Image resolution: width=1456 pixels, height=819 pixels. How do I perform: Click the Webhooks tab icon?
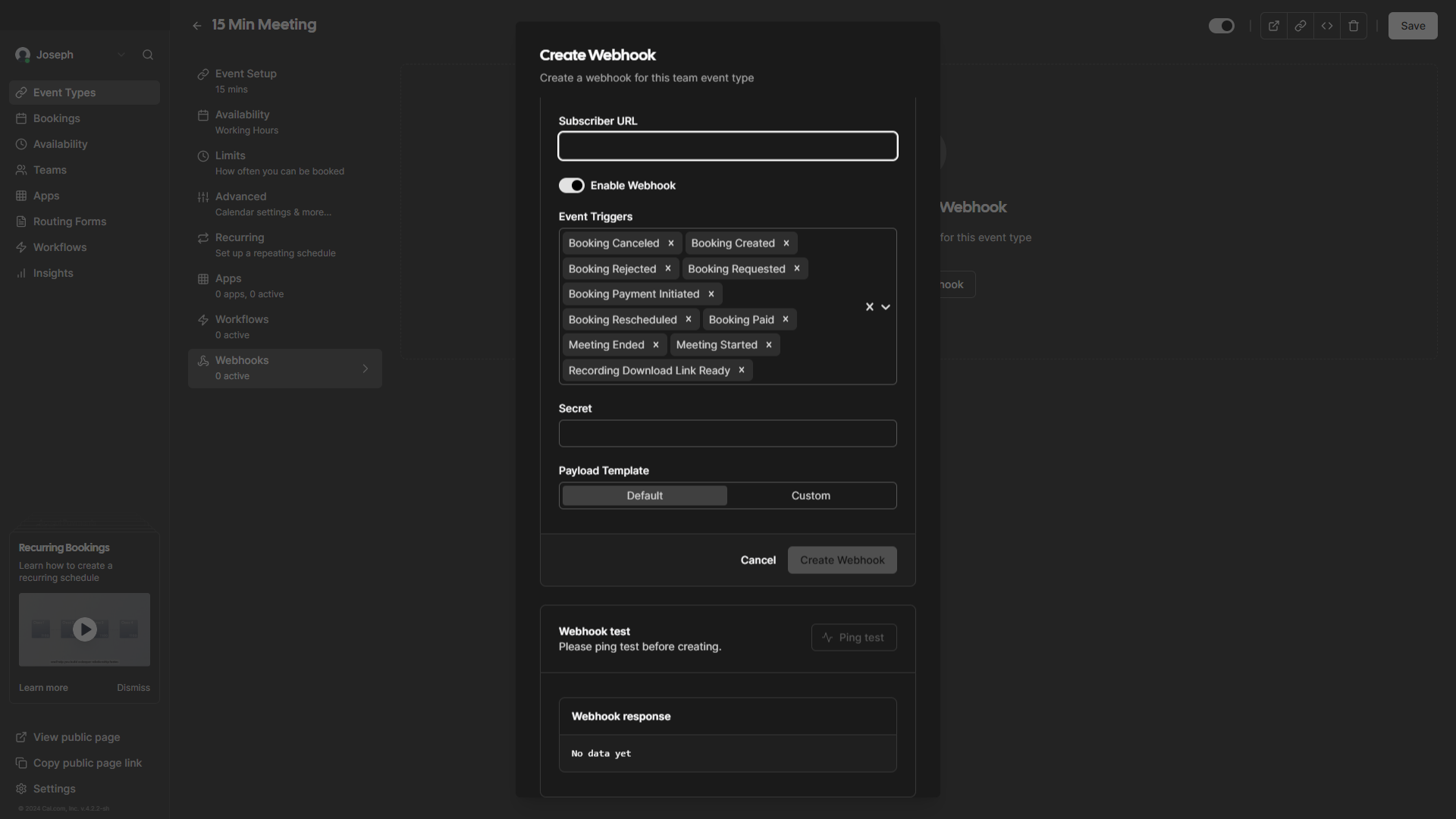(x=203, y=361)
